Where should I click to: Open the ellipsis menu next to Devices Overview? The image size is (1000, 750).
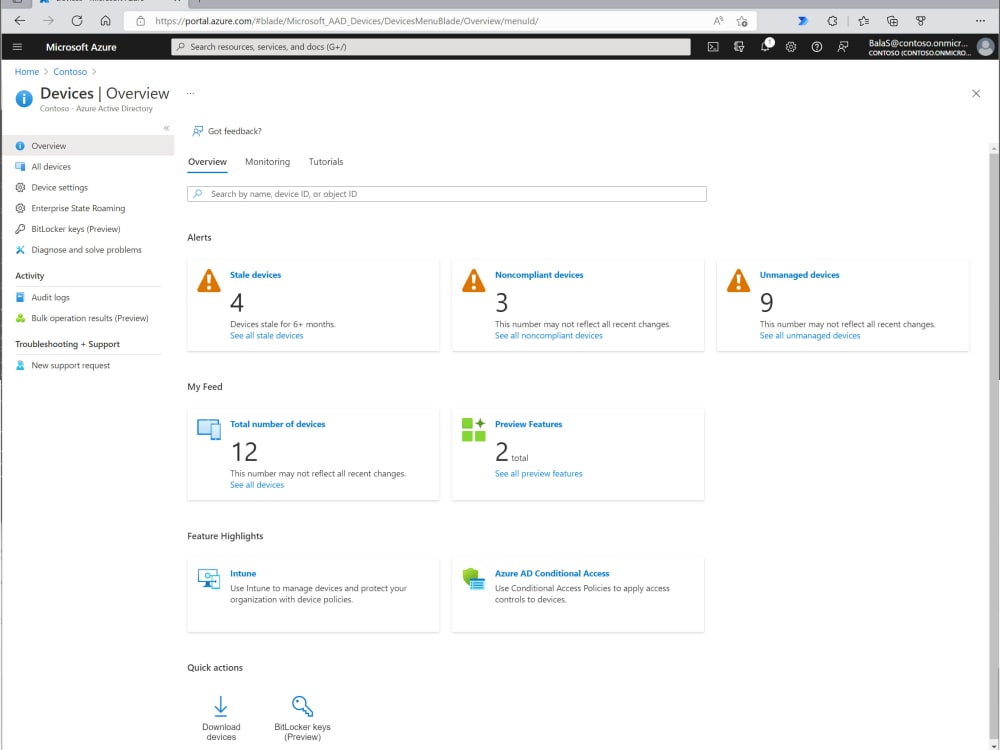click(x=190, y=93)
